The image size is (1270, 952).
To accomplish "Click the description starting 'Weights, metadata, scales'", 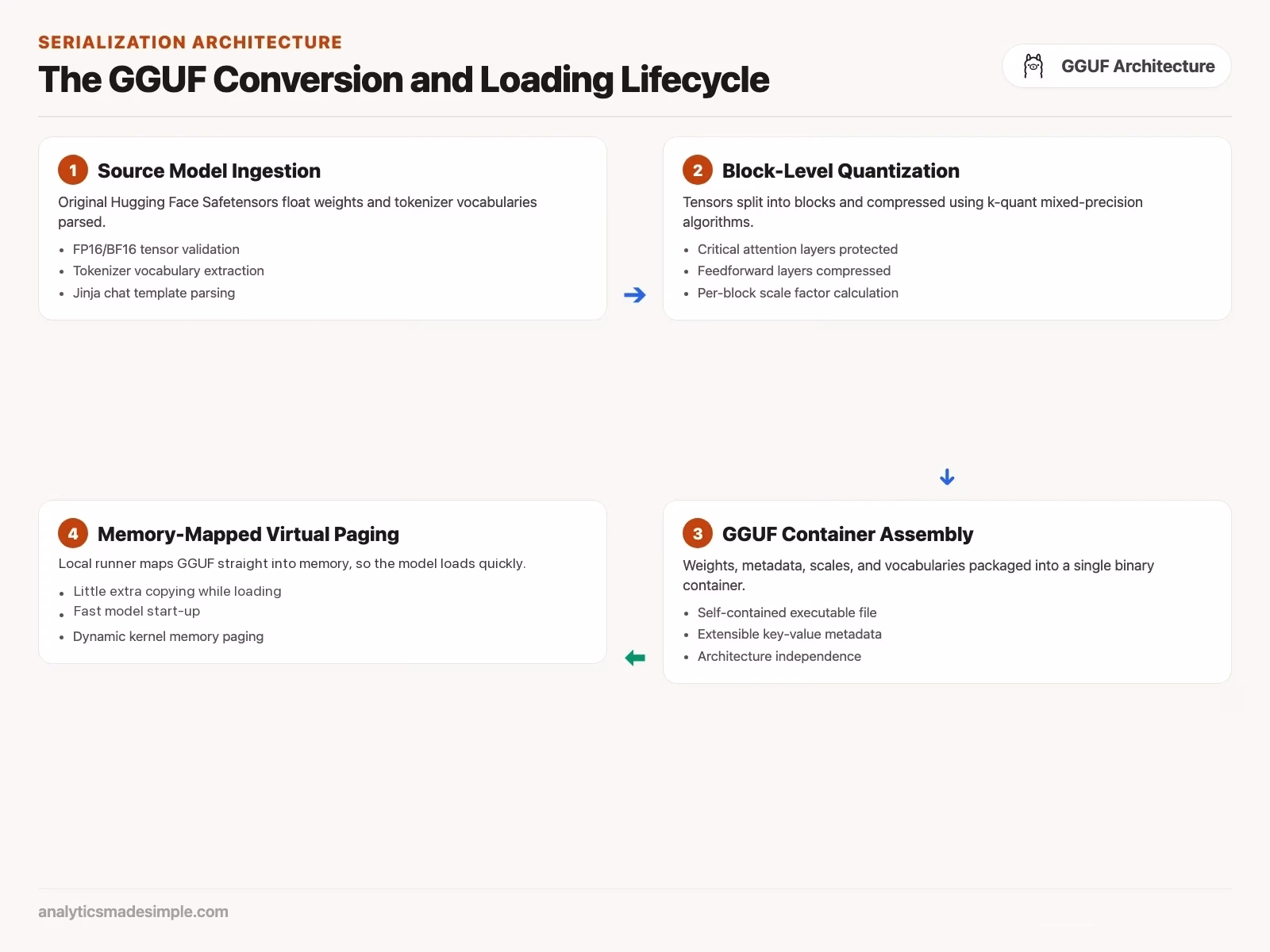I will [x=918, y=575].
